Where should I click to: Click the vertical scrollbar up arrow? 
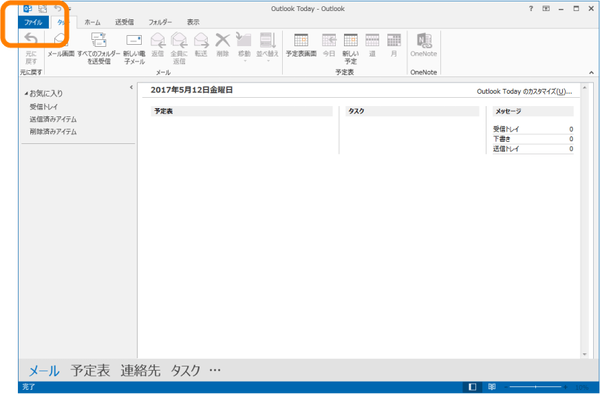tap(584, 88)
